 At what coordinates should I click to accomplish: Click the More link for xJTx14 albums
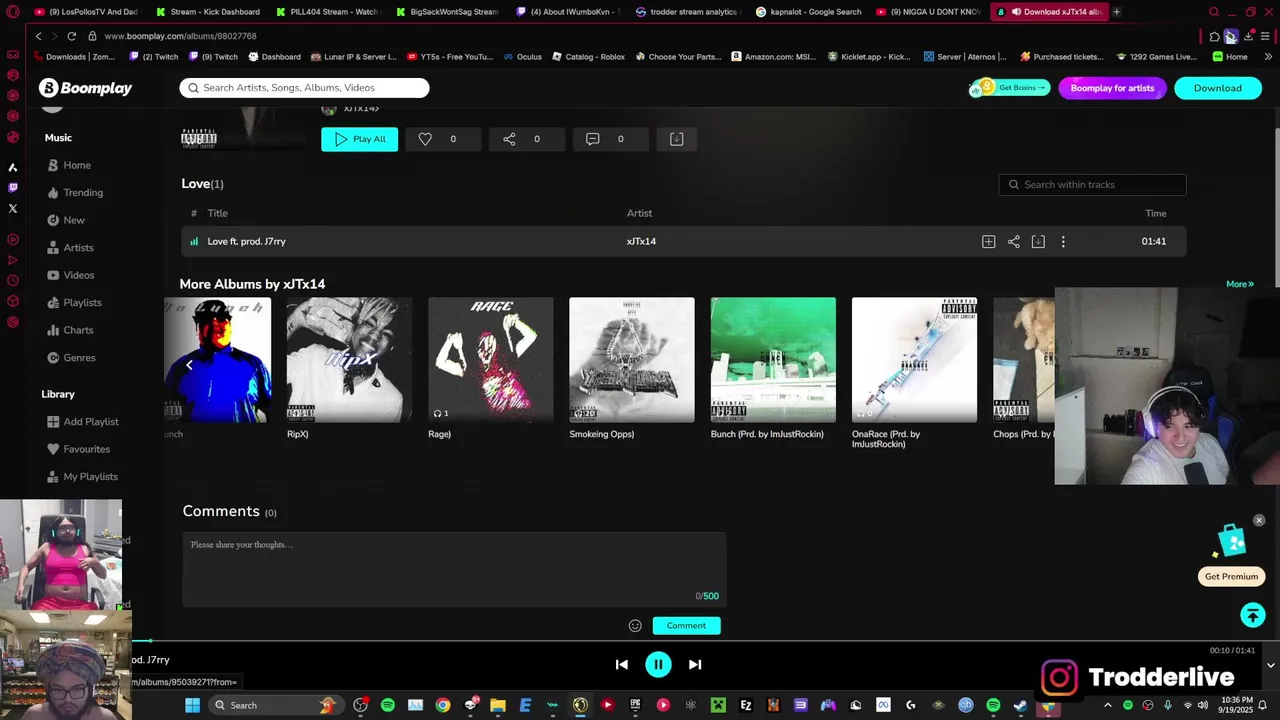[x=1239, y=284]
